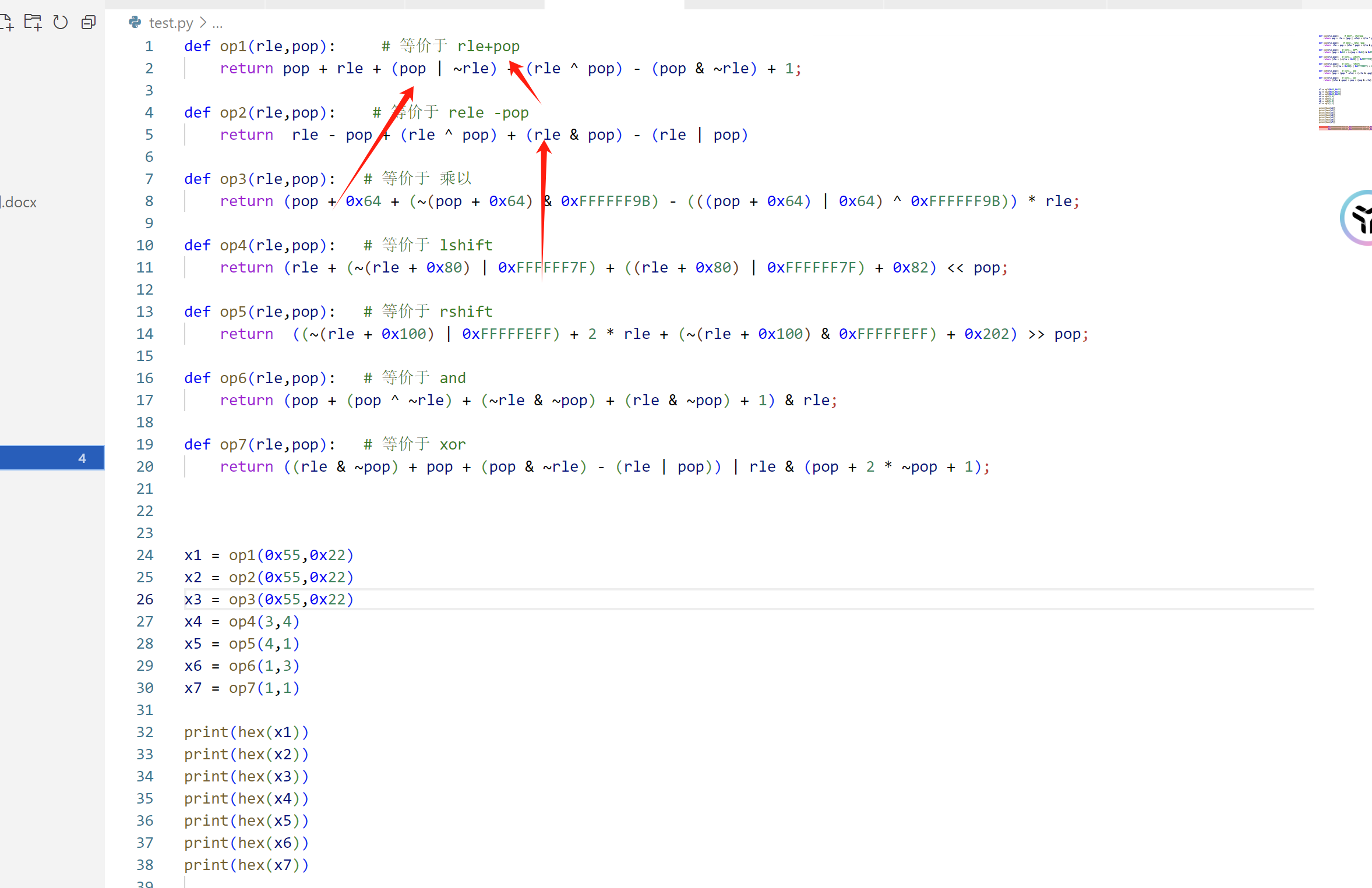Viewport: 1372px width, 888px height.
Task: Click line number 20 in the gutter
Action: [145, 466]
